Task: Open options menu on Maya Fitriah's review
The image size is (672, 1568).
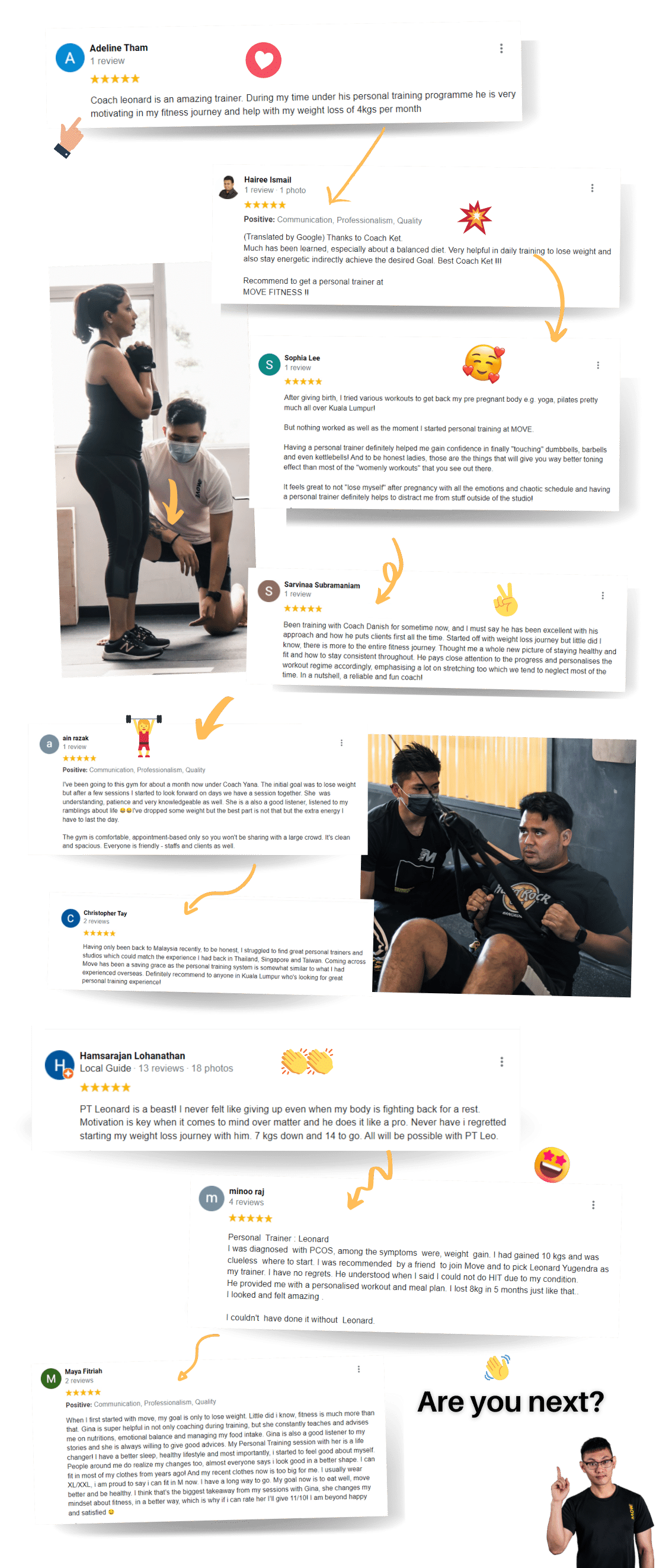Action: click(x=359, y=1369)
